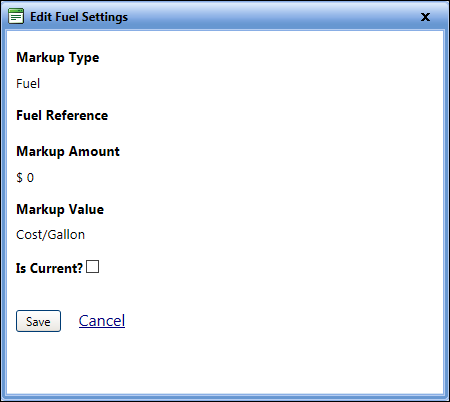Click the green form icon in title bar
The width and height of the screenshot is (450, 402).
coord(16,16)
